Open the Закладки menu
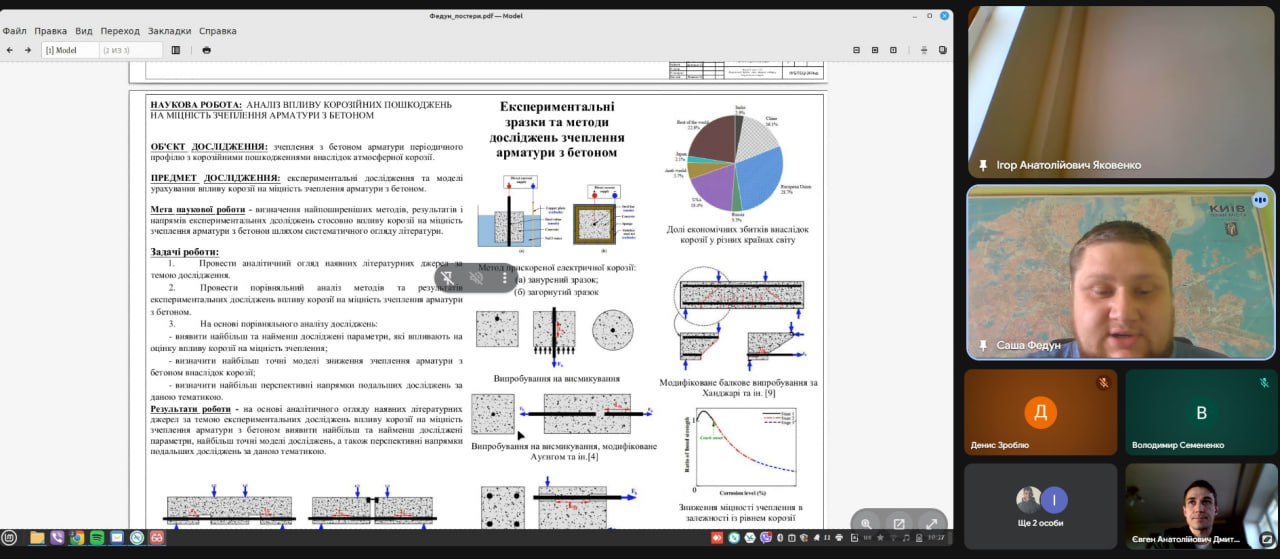The image size is (1280, 559). tap(170, 31)
